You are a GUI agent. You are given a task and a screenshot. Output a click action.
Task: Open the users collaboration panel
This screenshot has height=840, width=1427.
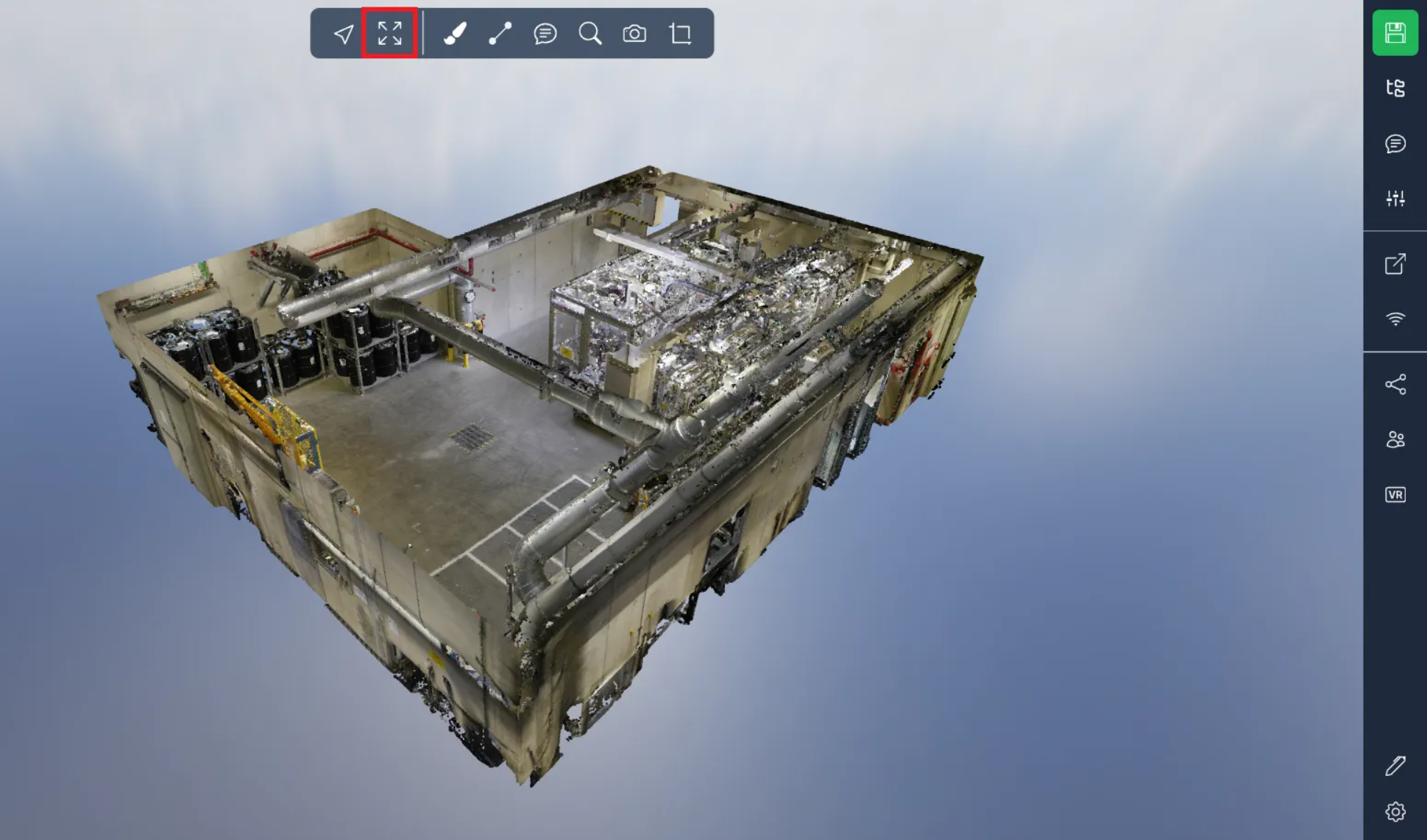click(1395, 439)
